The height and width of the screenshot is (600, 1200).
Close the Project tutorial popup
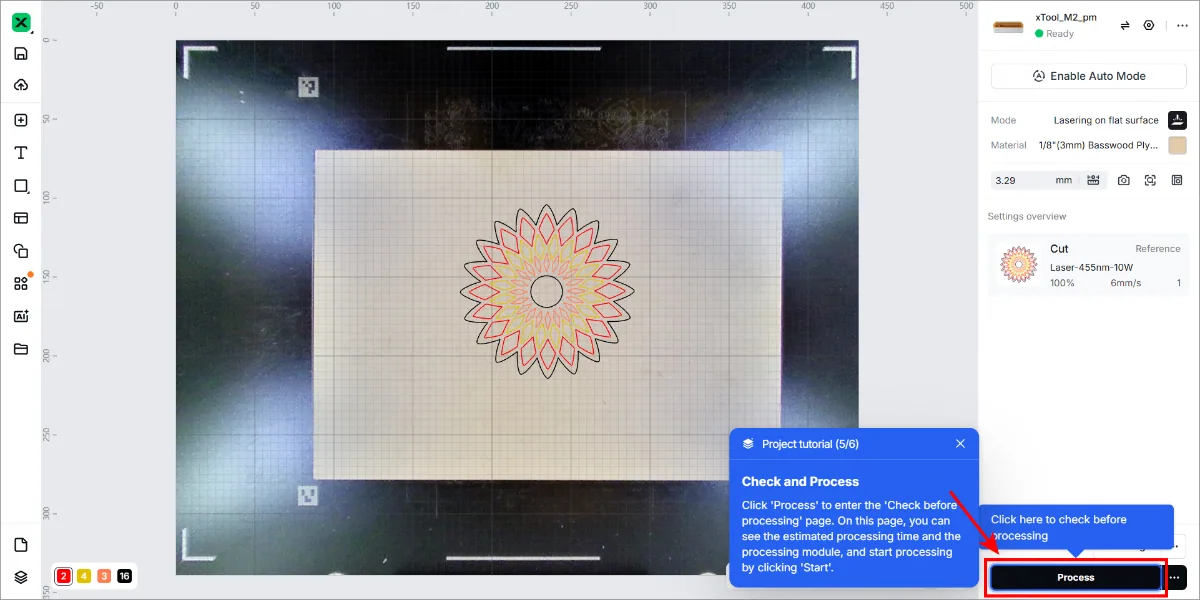click(960, 443)
